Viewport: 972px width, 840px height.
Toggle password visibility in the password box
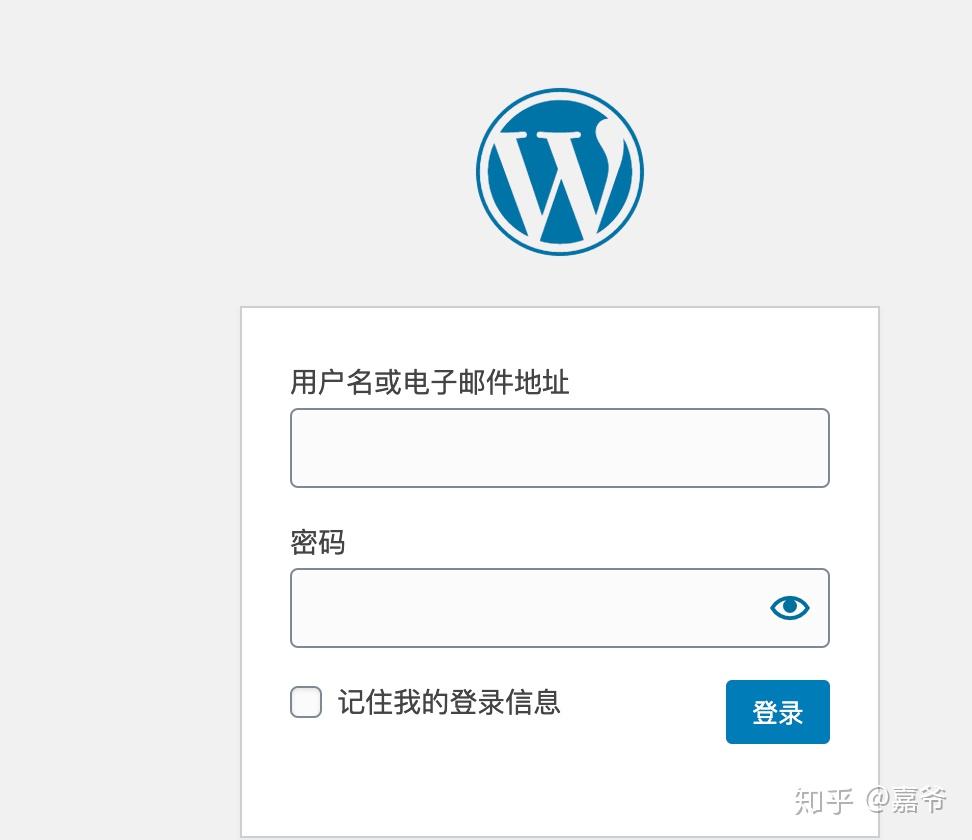(x=789, y=608)
